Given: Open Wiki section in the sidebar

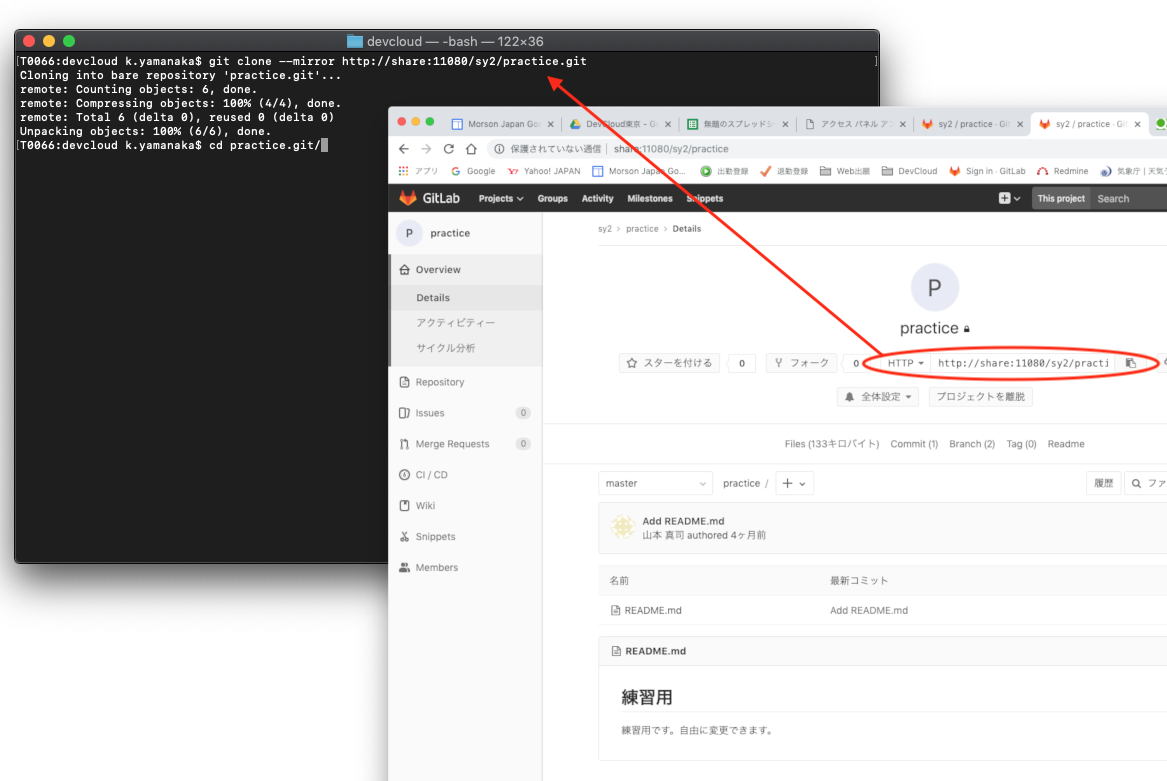Looking at the screenshot, I should (425, 506).
